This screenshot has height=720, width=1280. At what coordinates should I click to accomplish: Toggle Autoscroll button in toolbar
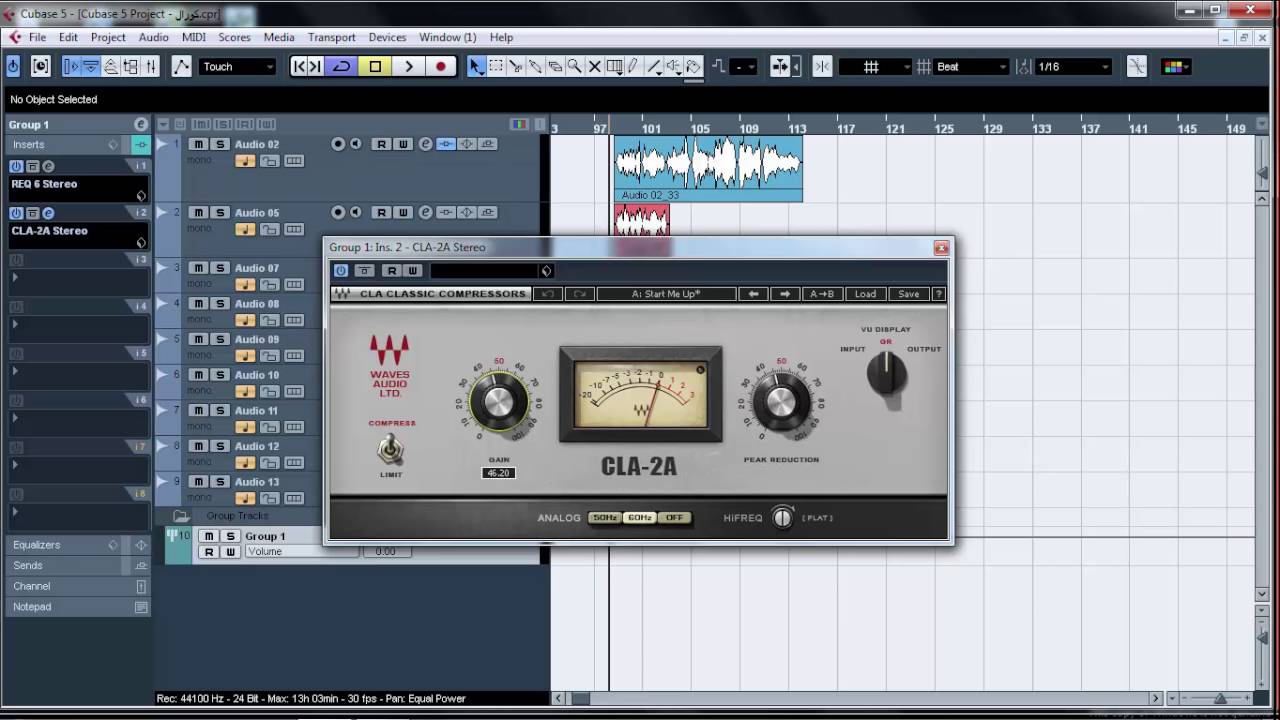[x=781, y=67]
